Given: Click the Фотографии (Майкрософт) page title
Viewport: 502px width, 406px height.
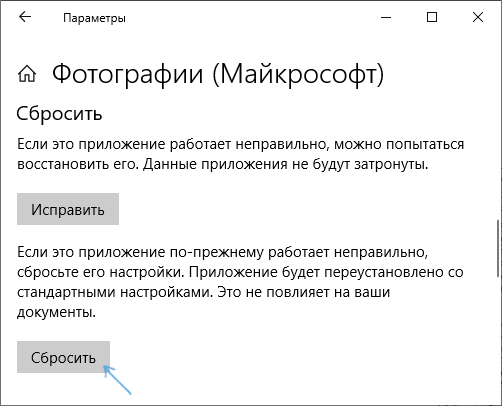Looking at the screenshot, I should click(x=218, y=74).
